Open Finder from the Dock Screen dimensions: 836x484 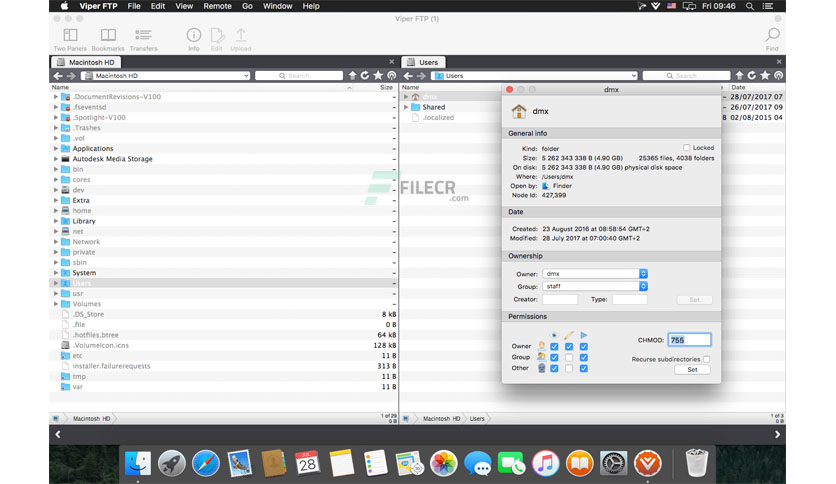point(138,463)
